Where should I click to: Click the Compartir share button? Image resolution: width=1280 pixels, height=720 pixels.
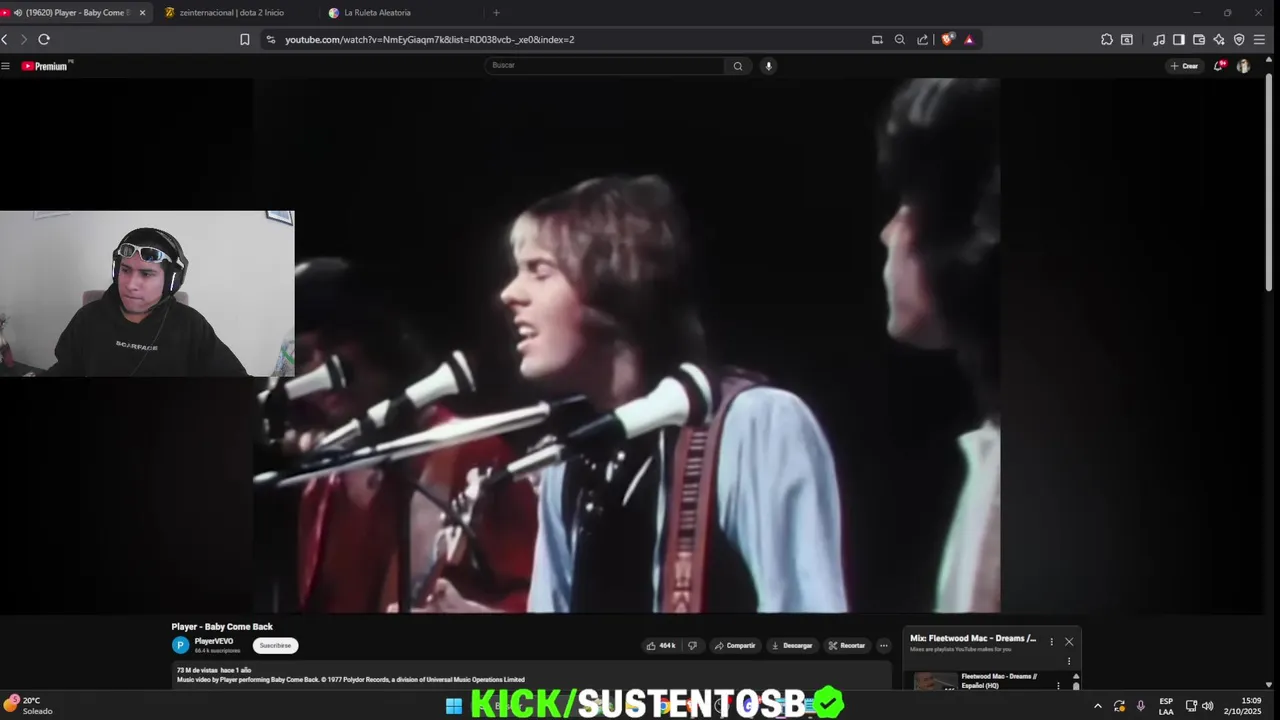(735, 646)
